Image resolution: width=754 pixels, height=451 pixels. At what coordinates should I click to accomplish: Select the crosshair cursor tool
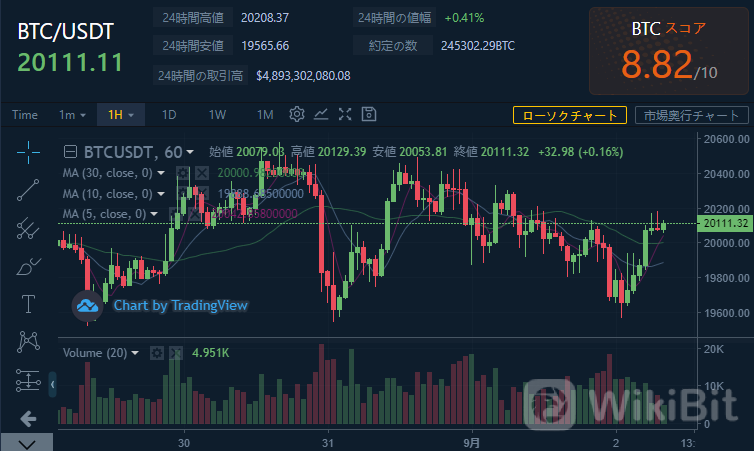(x=28, y=152)
